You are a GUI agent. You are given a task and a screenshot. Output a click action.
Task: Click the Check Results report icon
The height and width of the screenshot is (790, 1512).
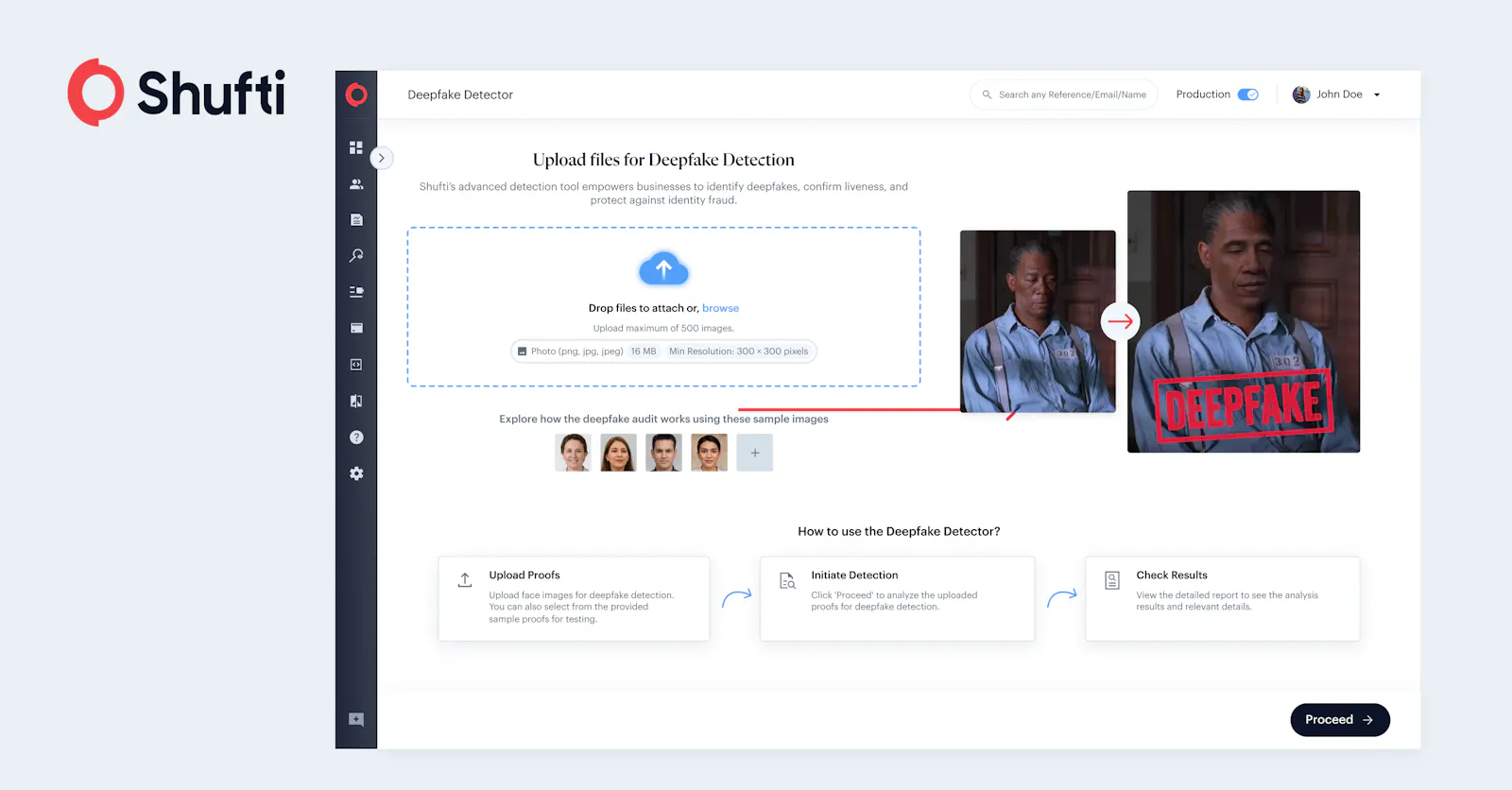[1112, 580]
